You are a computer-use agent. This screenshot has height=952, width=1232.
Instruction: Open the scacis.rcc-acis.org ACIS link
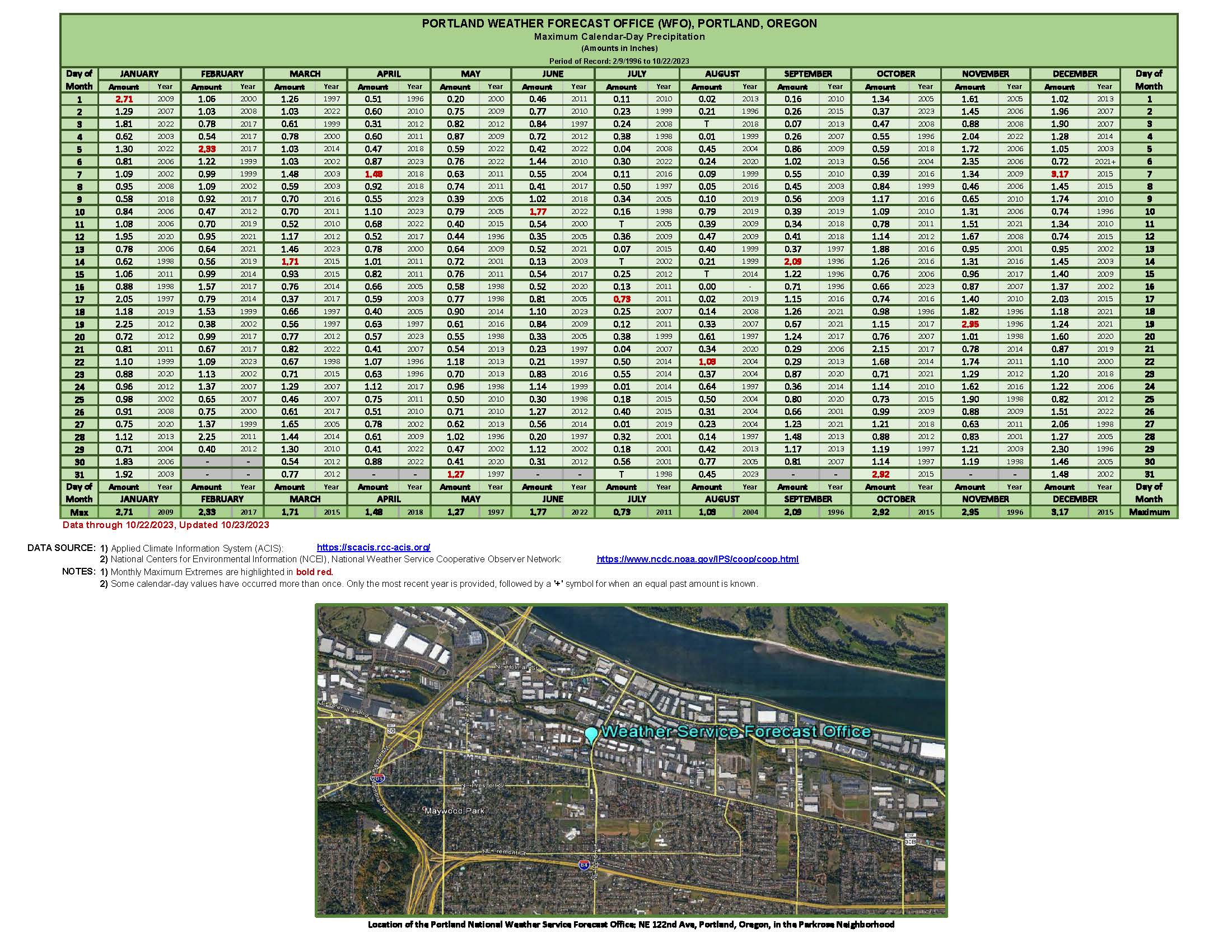point(373,547)
